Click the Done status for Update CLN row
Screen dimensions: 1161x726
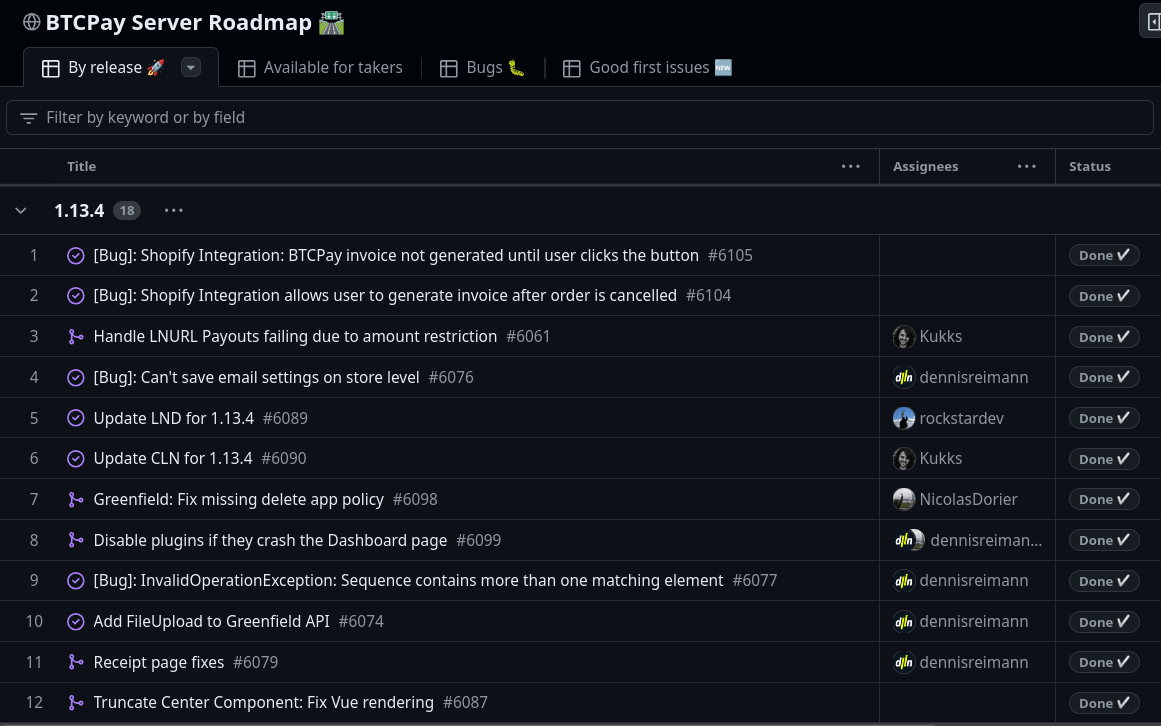pos(1103,459)
